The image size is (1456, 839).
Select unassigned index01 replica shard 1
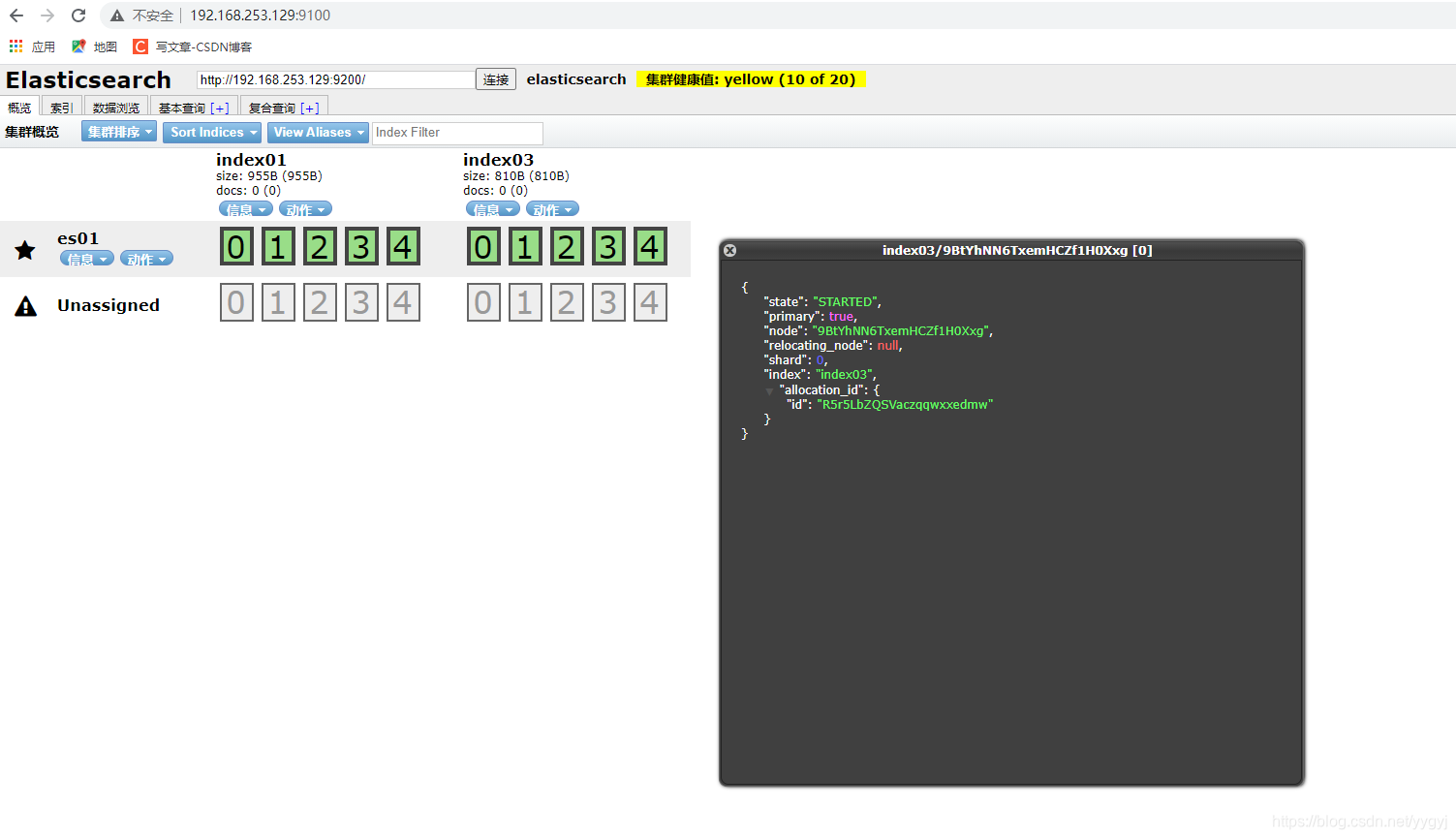pos(278,302)
